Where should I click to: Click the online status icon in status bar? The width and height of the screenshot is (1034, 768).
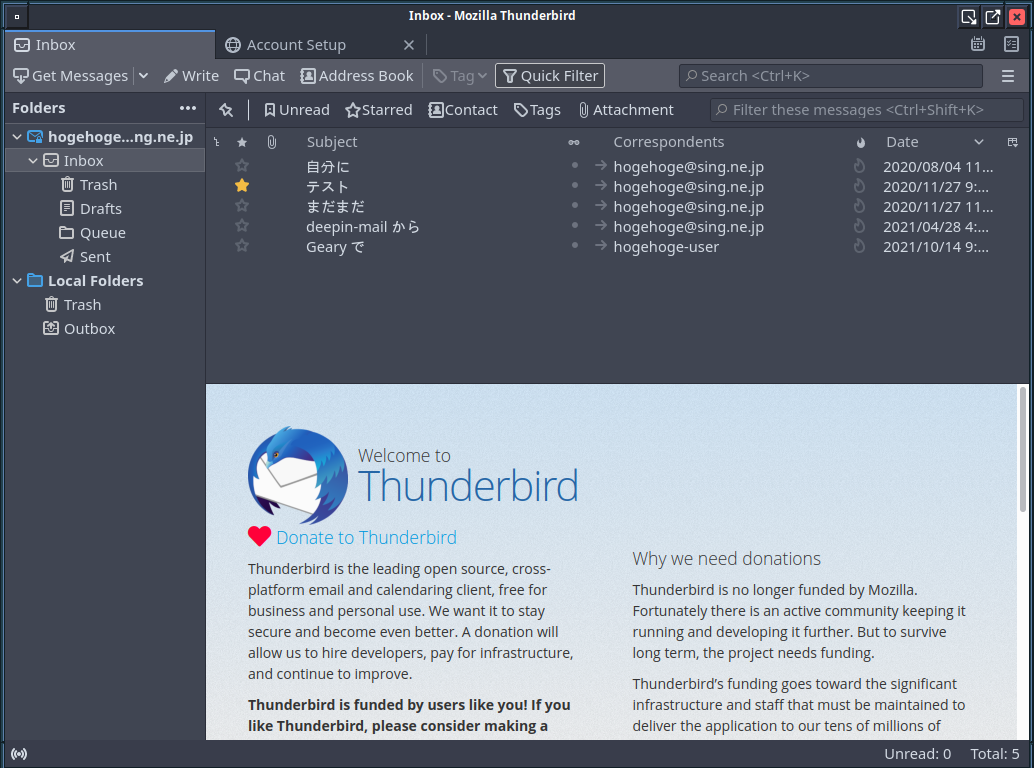19,754
